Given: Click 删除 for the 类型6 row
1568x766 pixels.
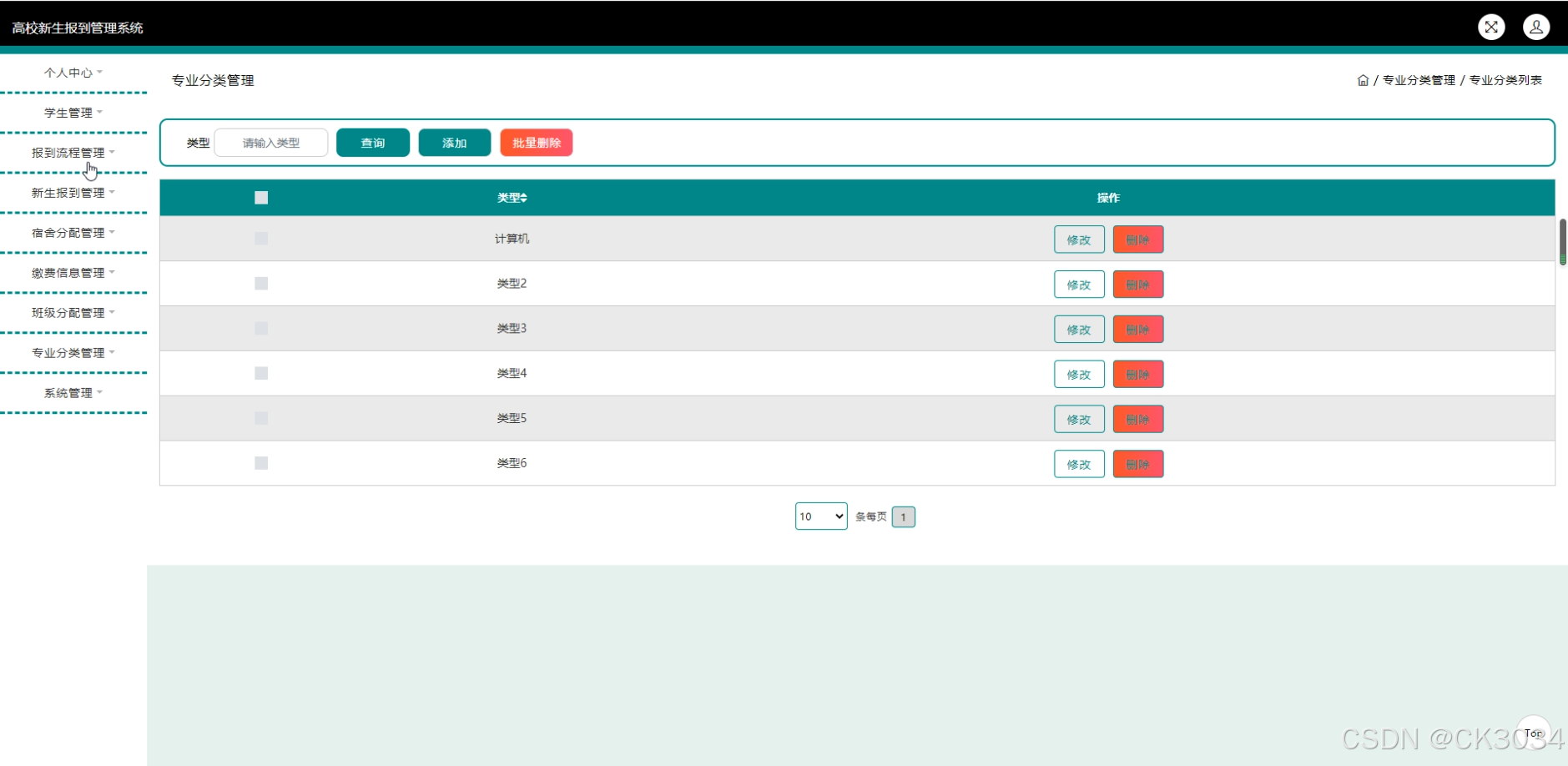Looking at the screenshot, I should click(x=1138, y=464).
